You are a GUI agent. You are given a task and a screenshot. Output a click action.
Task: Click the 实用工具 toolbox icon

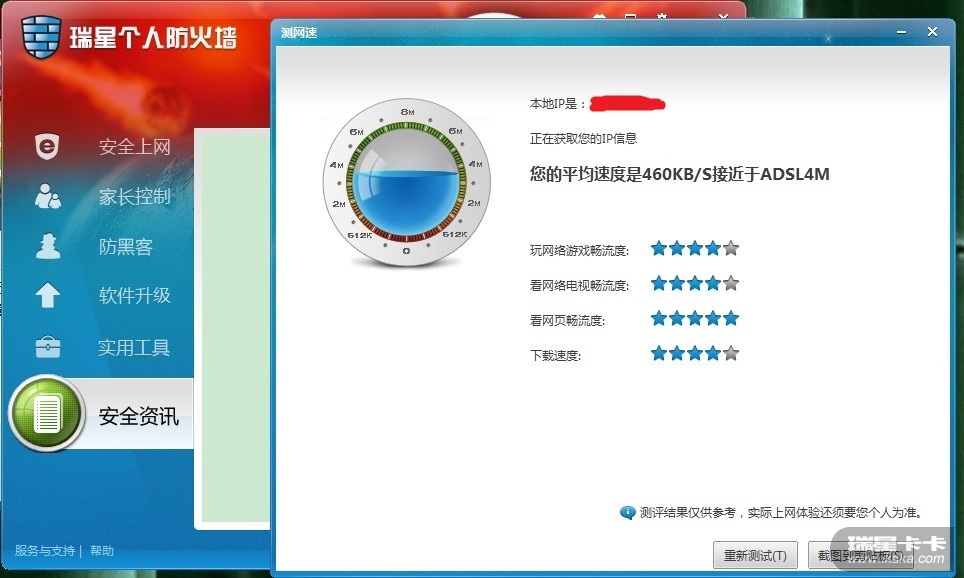point(48,347)
